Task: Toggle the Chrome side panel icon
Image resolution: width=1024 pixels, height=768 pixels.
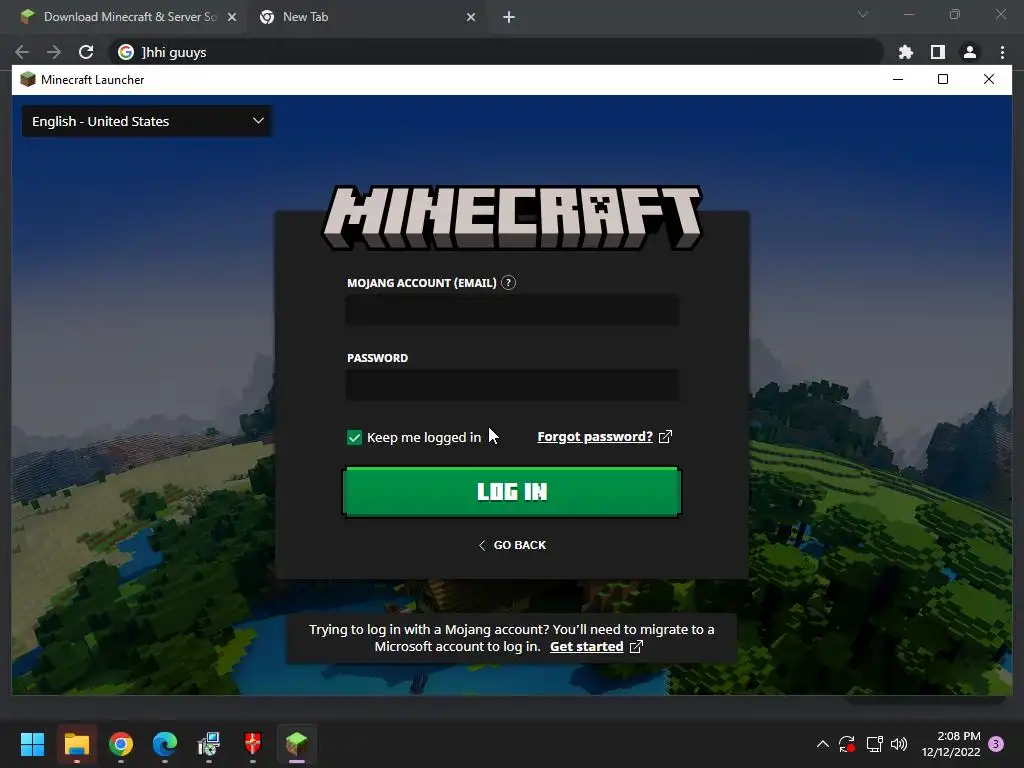Action: coord(937,52)
